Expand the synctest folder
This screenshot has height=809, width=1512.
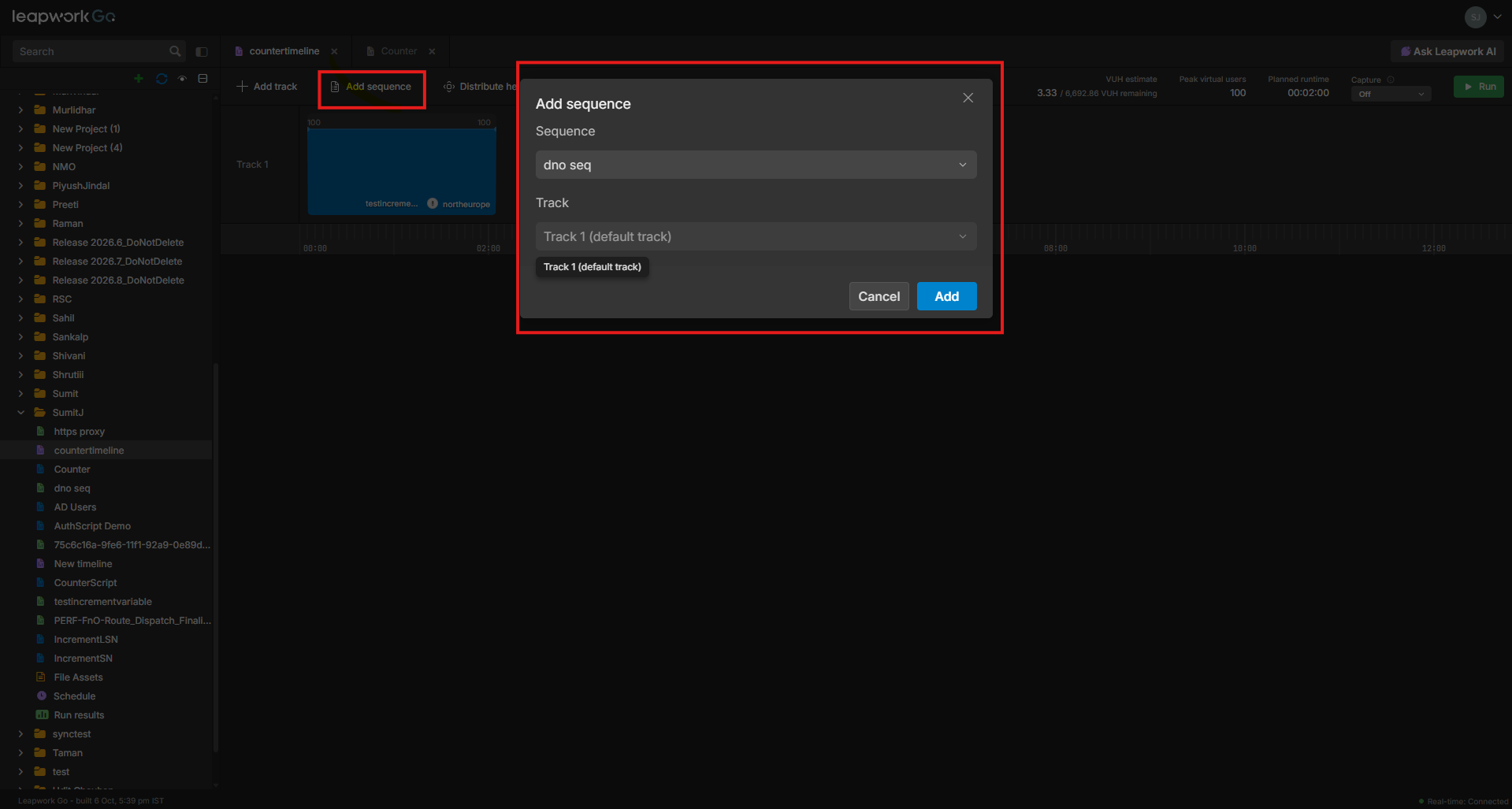pyautogui.click(x=21, y=734)
